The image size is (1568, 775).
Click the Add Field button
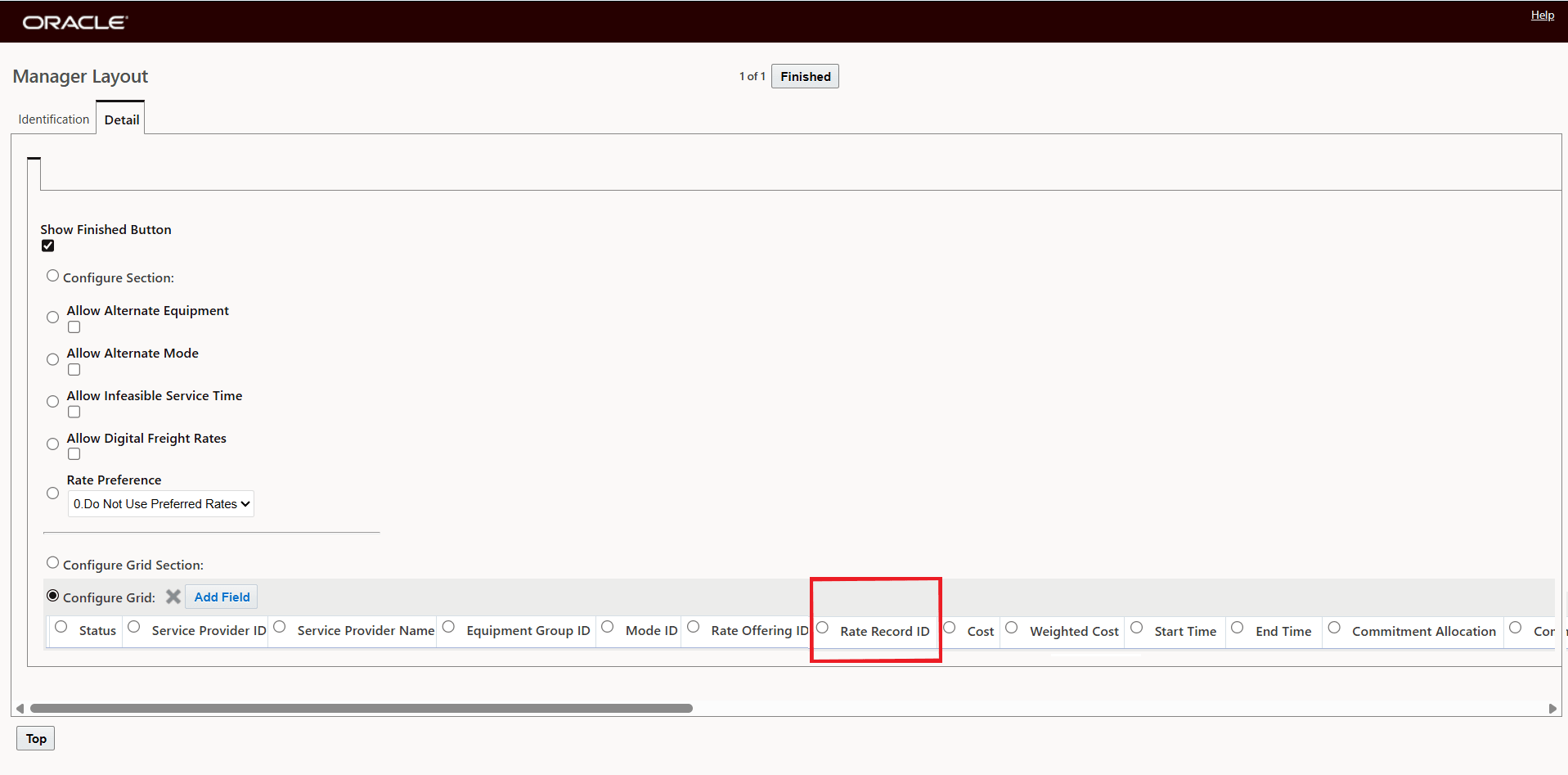(x=222, y=597)
